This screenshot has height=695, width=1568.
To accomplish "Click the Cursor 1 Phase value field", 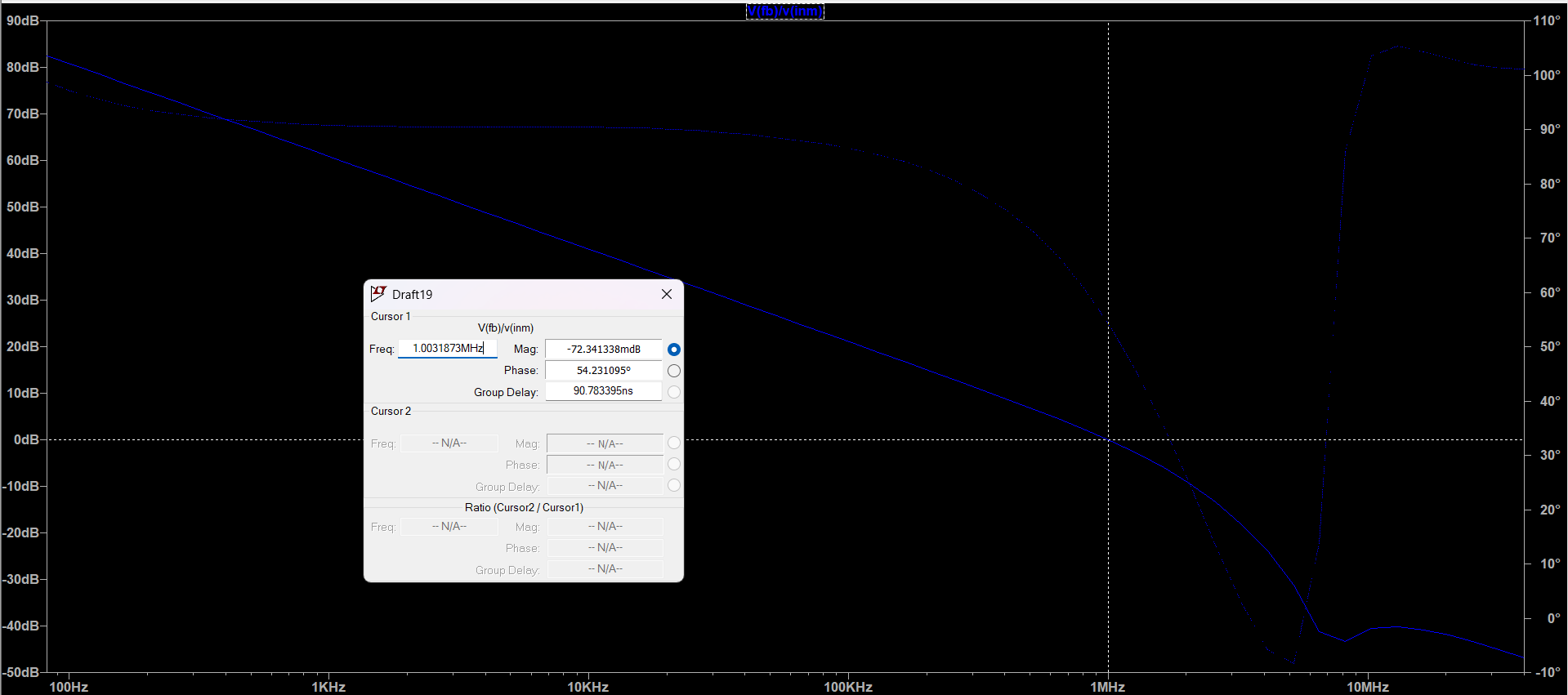I will coord(603,371).
